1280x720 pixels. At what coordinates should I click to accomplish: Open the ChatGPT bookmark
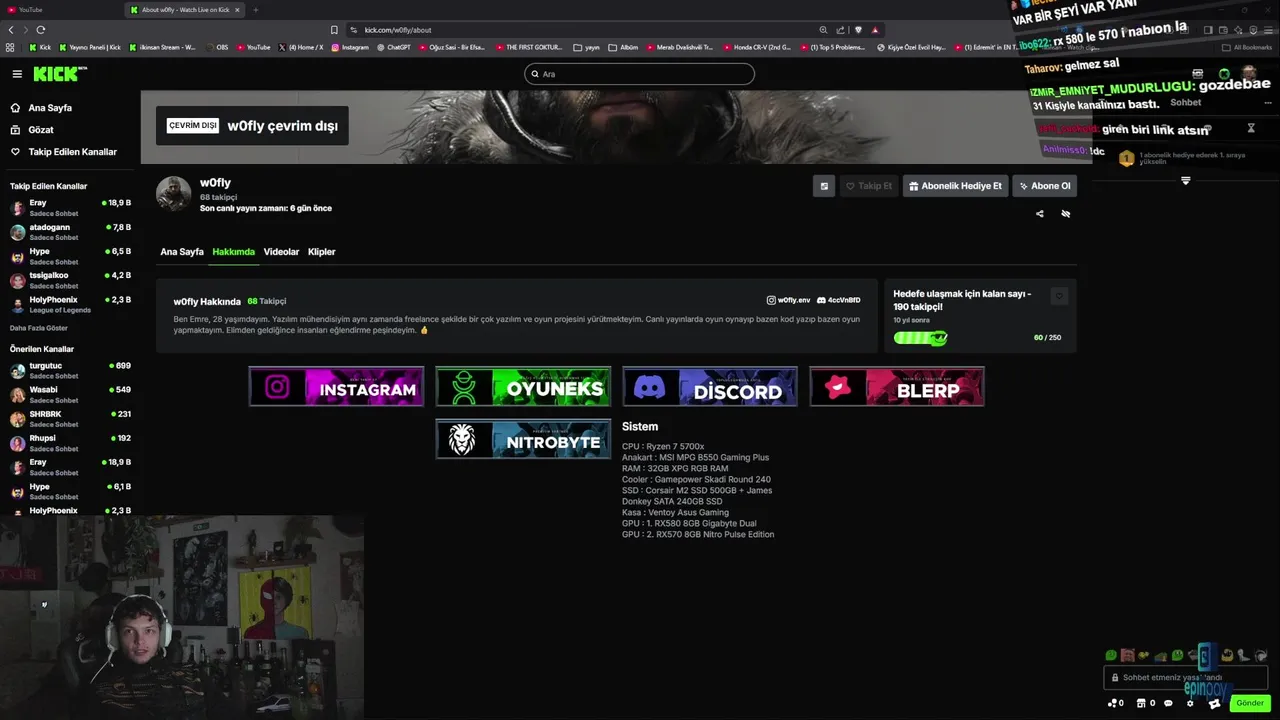[394, 47]
